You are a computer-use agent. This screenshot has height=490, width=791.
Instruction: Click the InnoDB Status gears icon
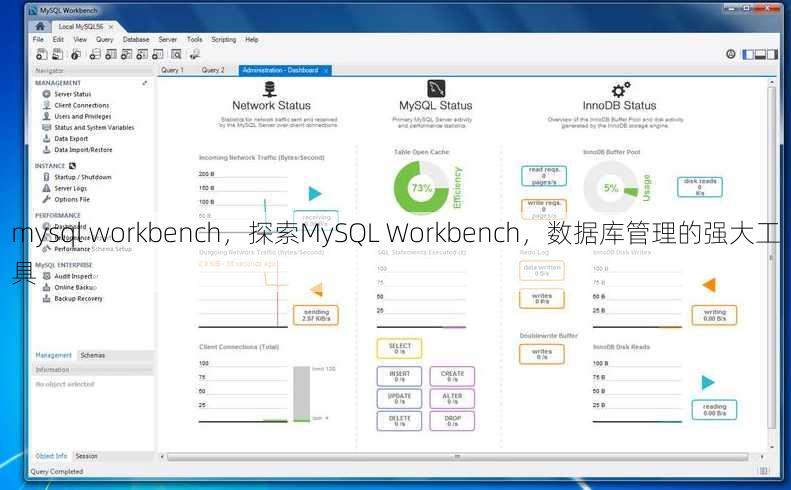[620, 89]
